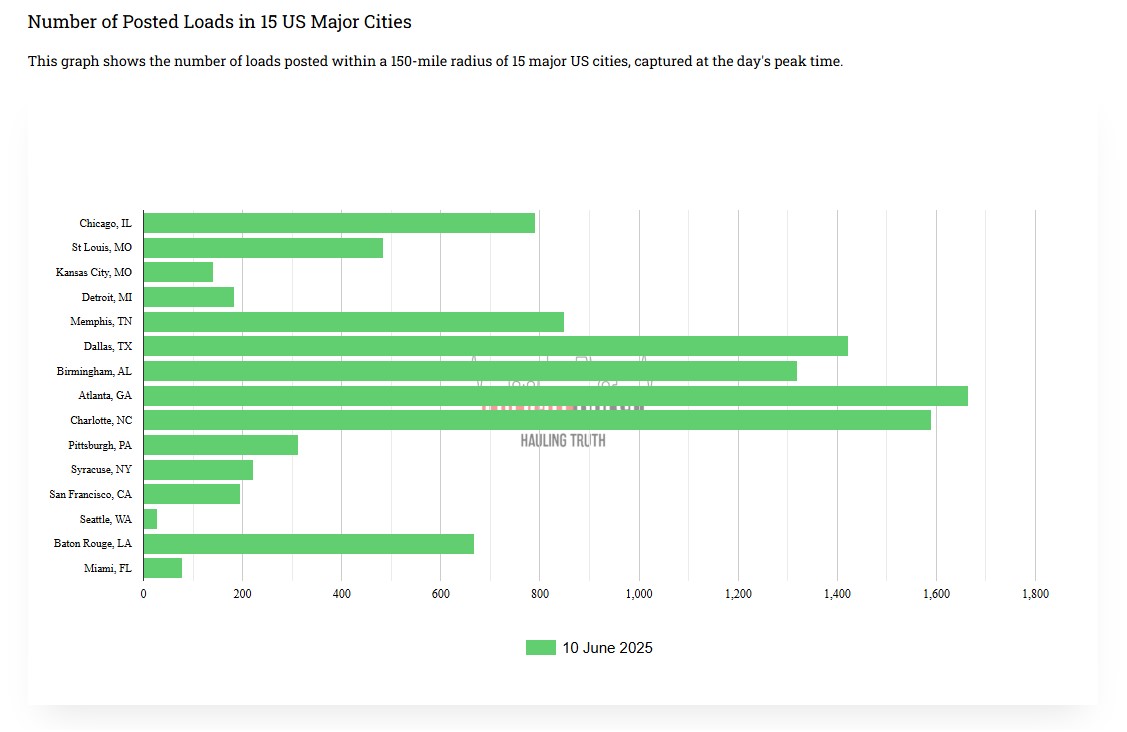Screen dimensions: 1127x732
Task: Select the small Seattle, WA bar
Action: tap(151, 519)
